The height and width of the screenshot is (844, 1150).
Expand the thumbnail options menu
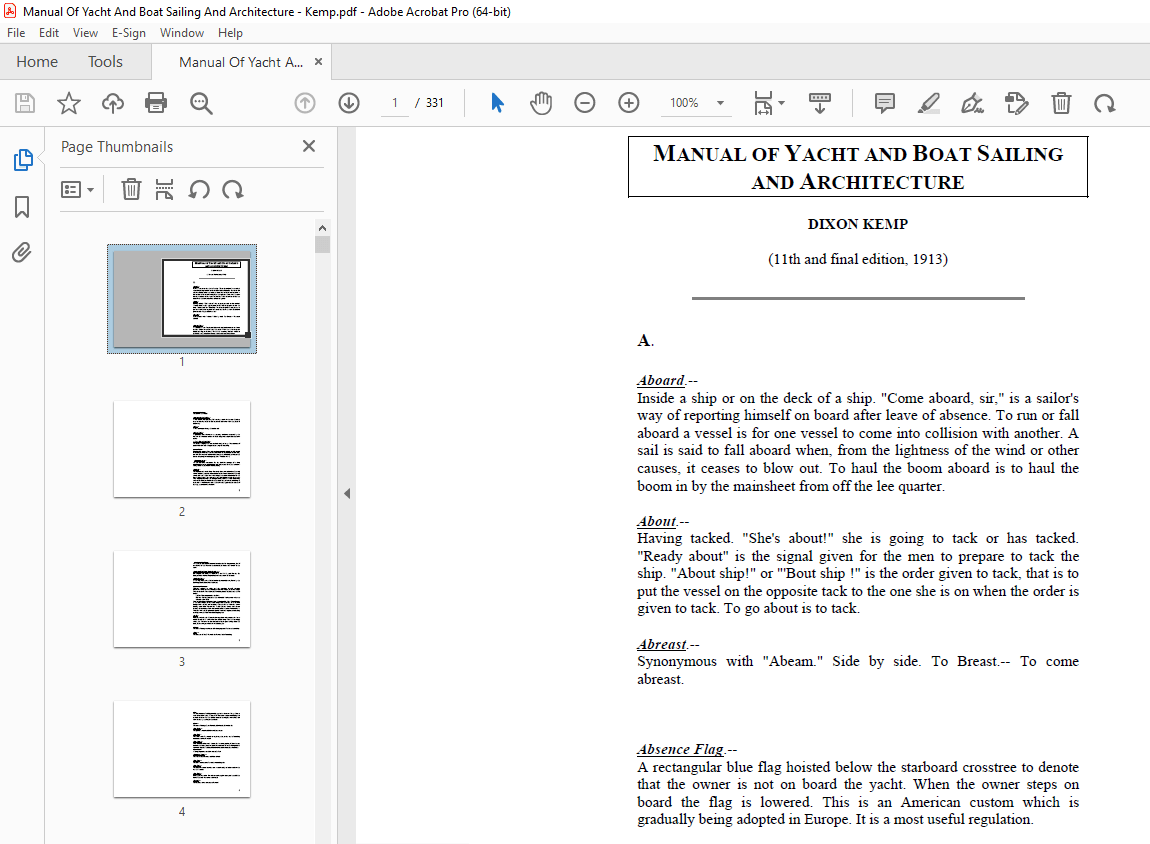pyautogui.click(x=78, y=189)
